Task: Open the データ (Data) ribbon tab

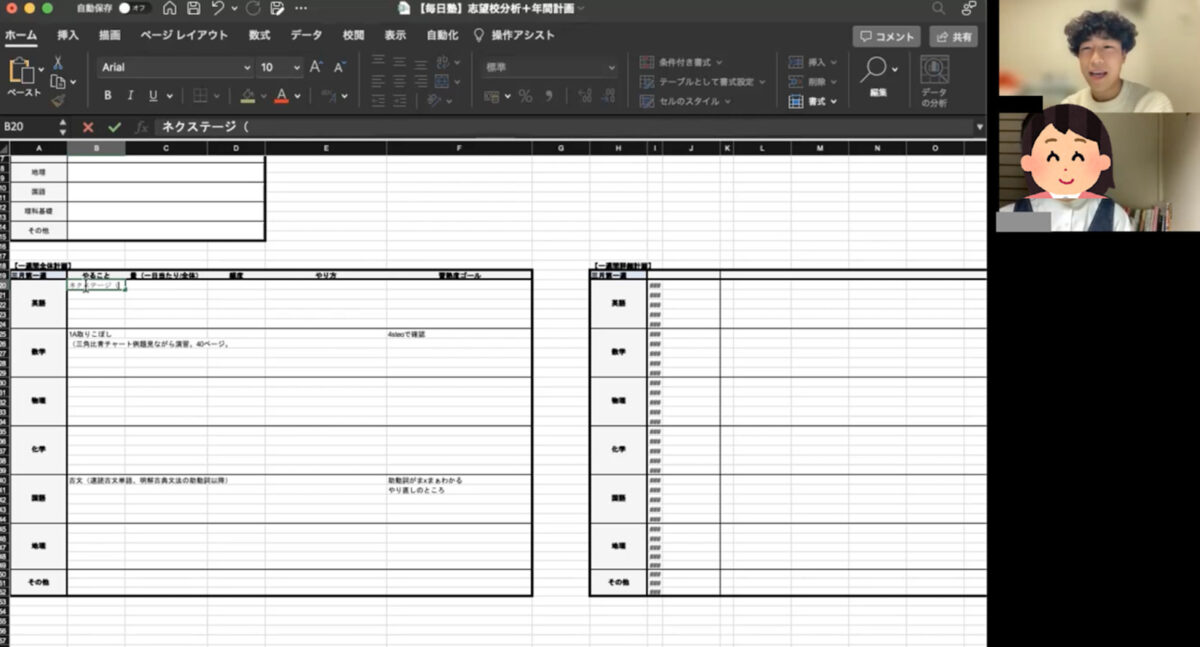Action: tap(306, 35)
